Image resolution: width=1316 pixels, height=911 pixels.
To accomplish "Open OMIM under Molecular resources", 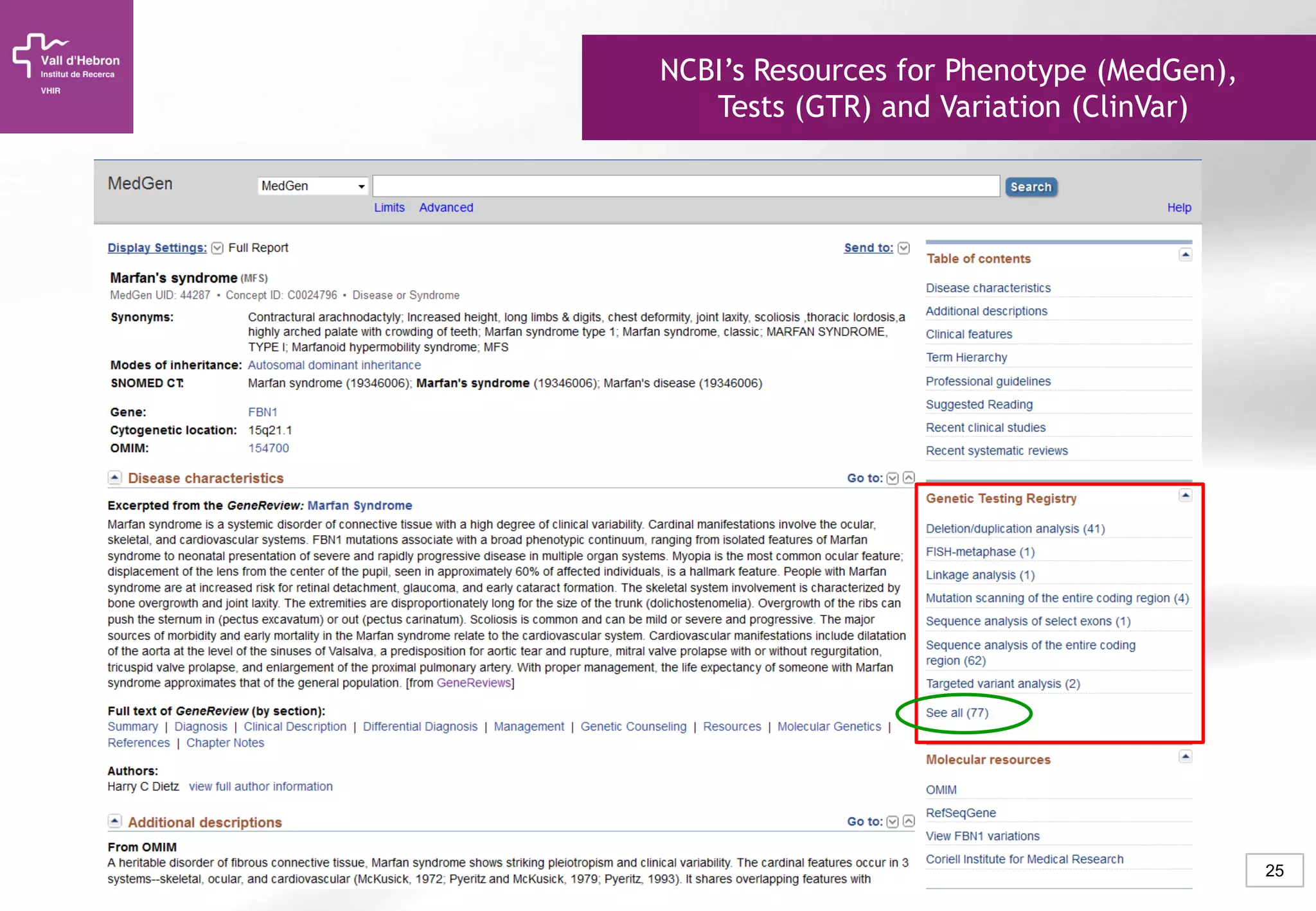I will [941, 790].
